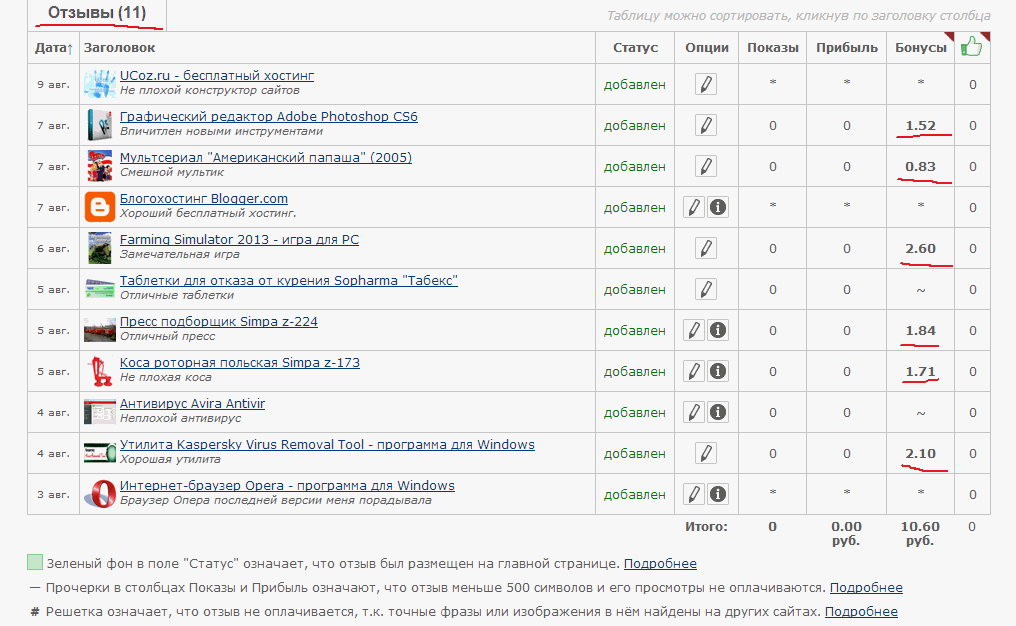Sort table by Бонусы column

coord(920,48)
